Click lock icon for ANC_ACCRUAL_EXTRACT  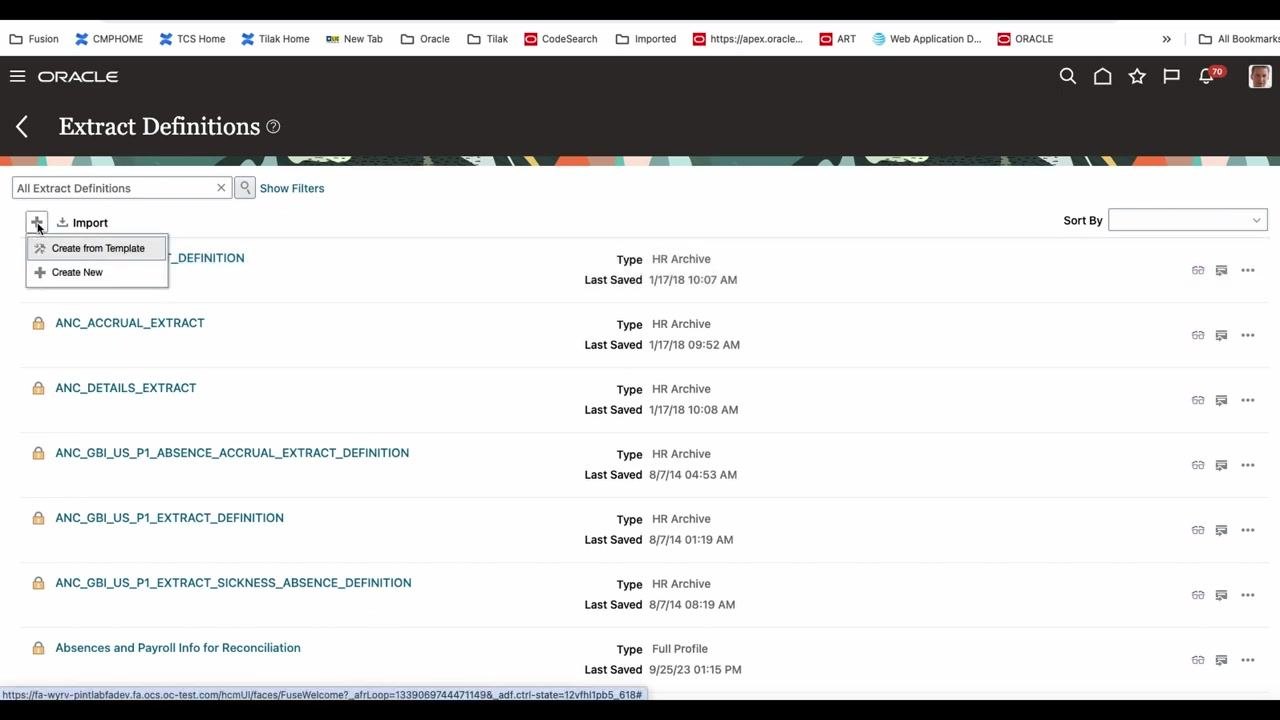(38, 323)
